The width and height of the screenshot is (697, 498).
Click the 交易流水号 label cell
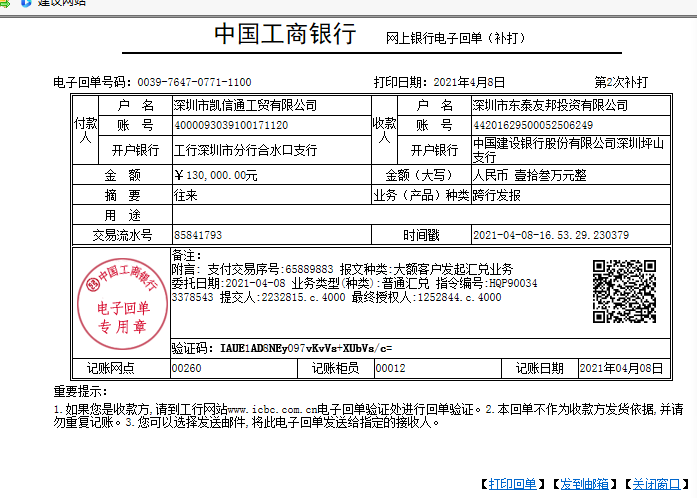tap(122, 235)
